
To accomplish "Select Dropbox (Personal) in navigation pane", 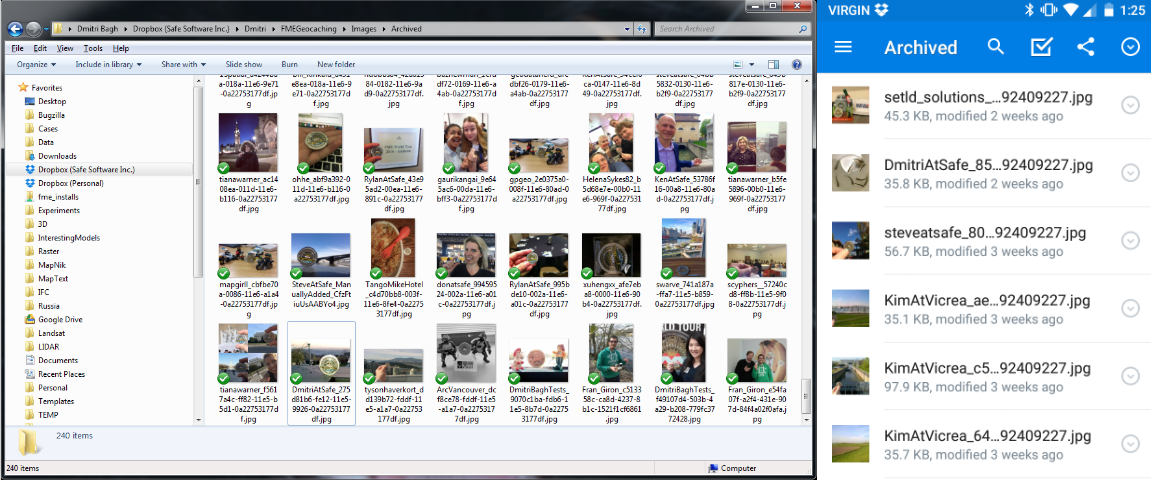I will (71, 184).
